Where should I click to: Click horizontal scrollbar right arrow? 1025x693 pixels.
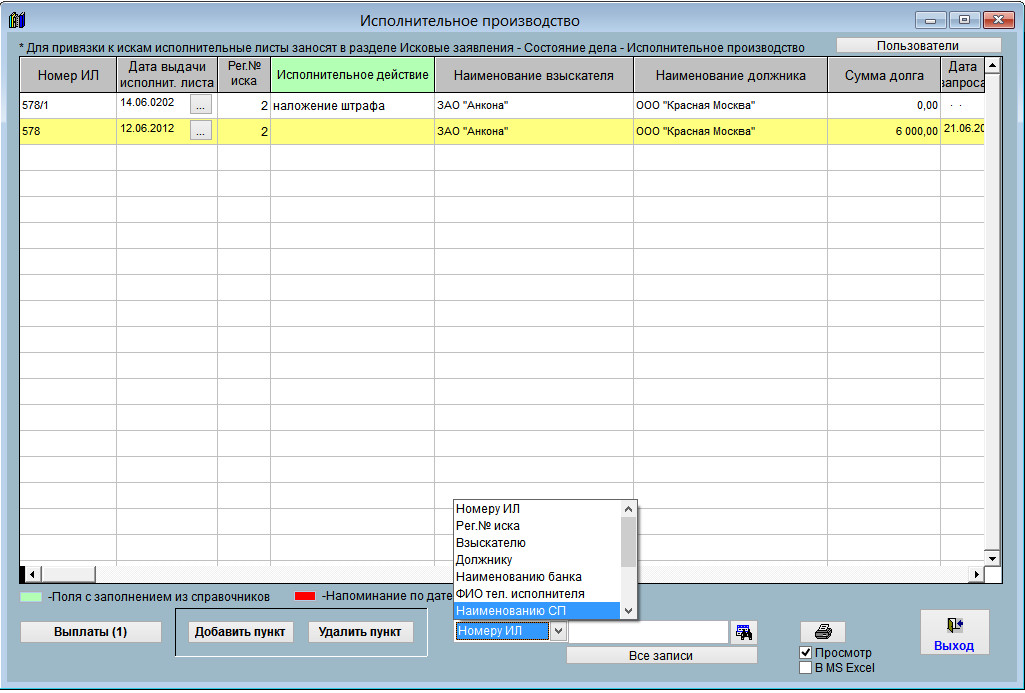(x=975, y=574)
